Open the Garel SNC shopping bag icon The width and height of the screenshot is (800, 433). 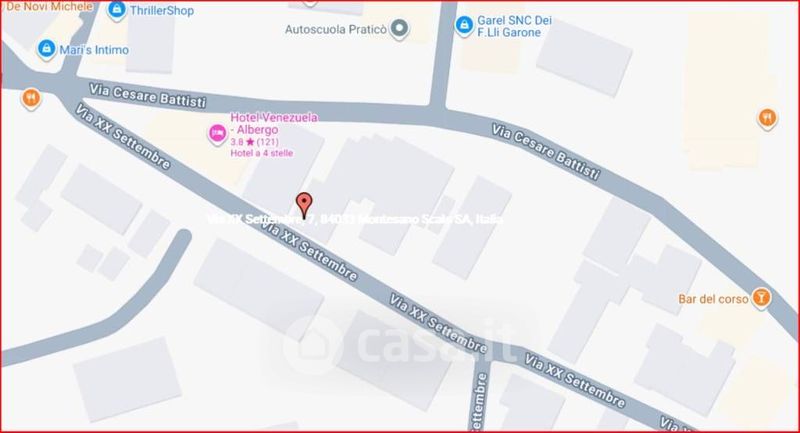click(464, 26)
